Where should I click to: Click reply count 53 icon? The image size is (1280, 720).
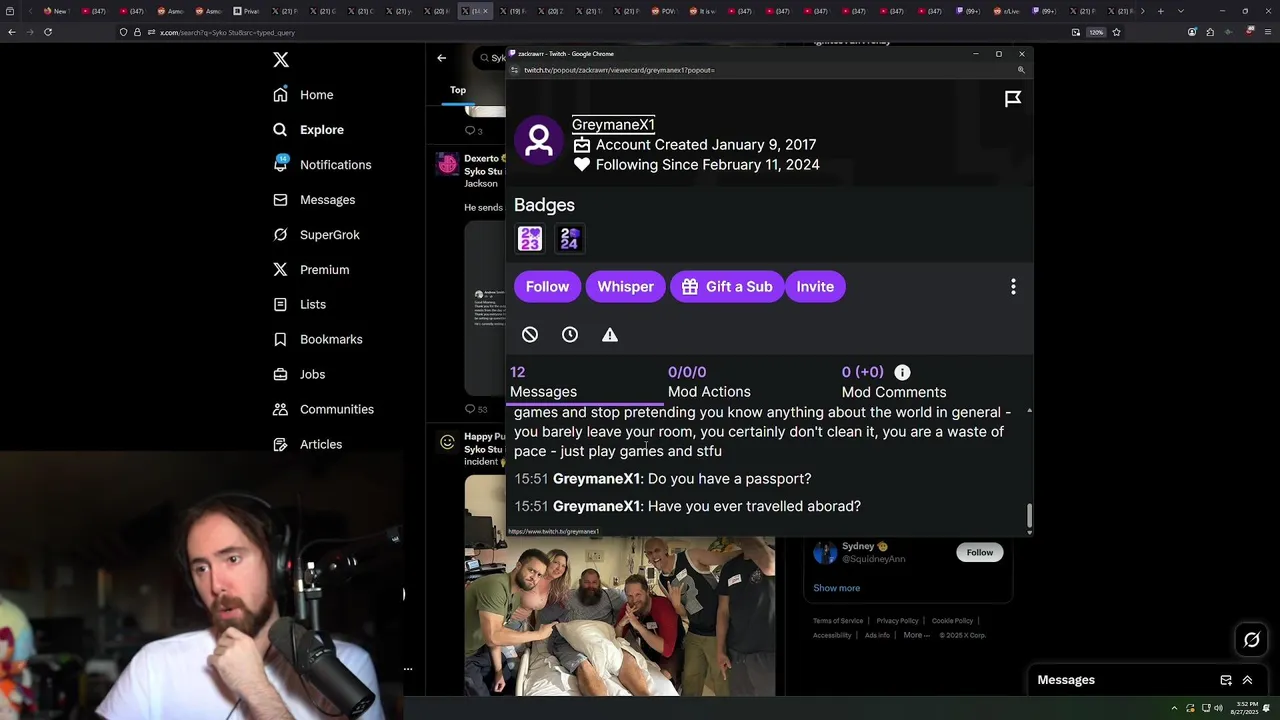point(470,409)
